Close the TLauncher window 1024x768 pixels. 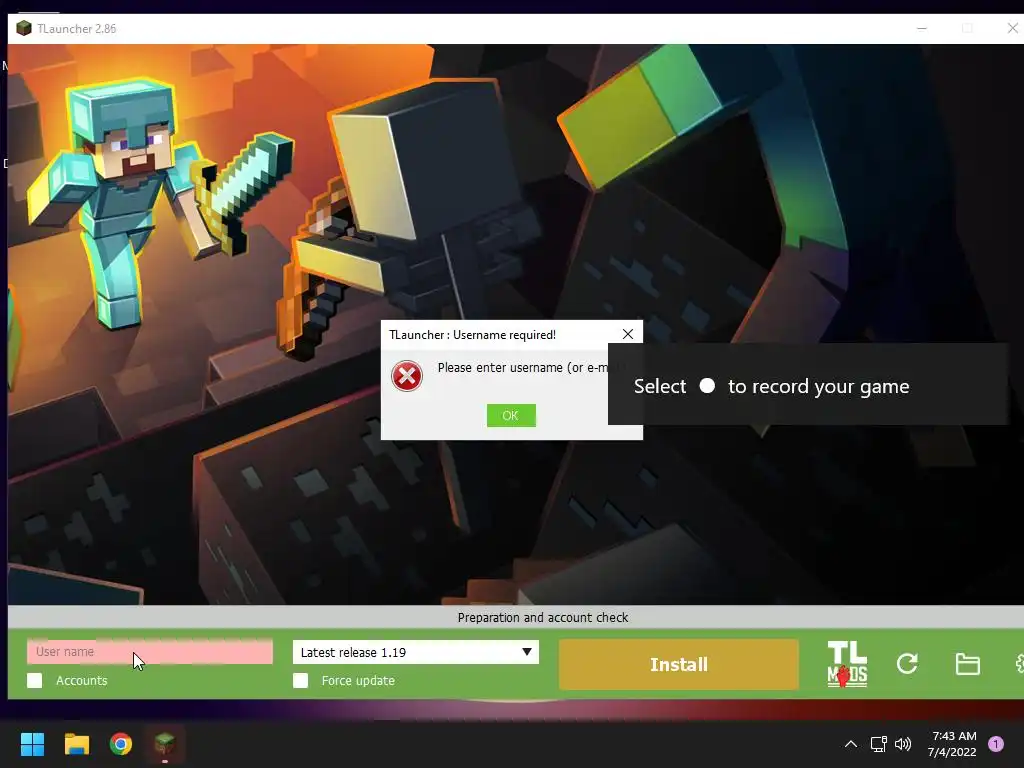[x=1012, y=28]
